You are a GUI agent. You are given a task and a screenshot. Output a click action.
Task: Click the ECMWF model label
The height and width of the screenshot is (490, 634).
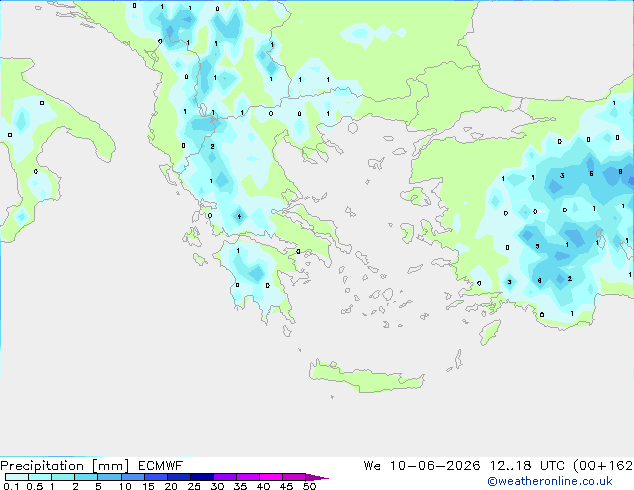(x=160, y=466)
